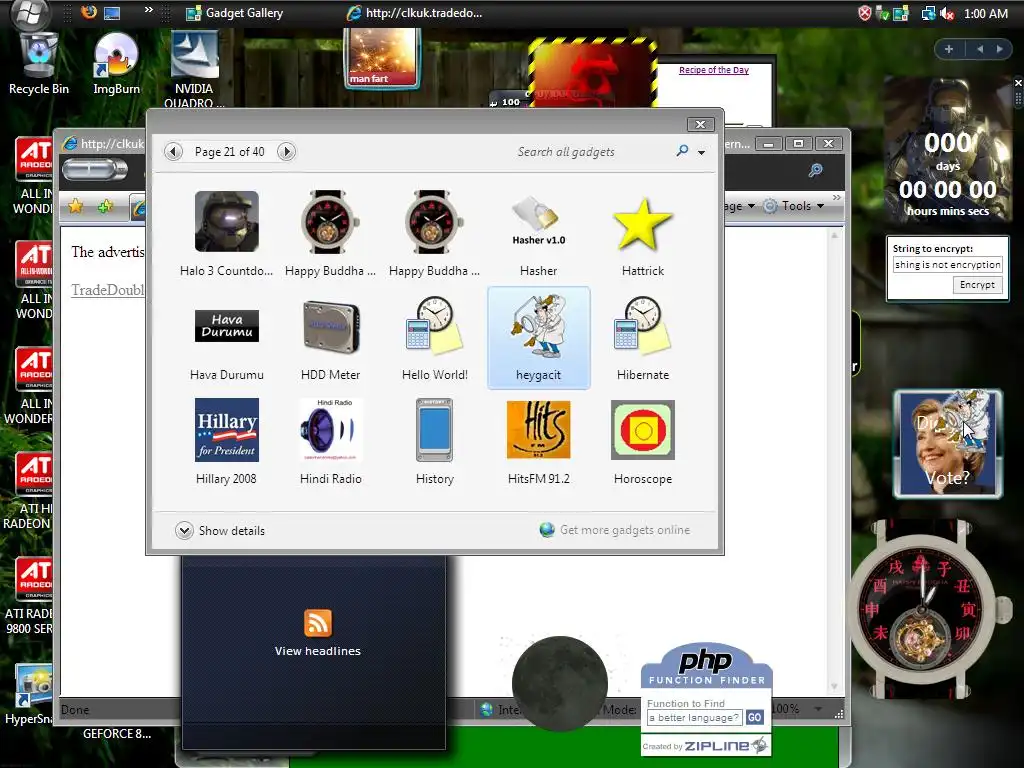Click the Firefox quick launch icon
The width and height of the screenshot is (1024, 768).
coord(89,12)
